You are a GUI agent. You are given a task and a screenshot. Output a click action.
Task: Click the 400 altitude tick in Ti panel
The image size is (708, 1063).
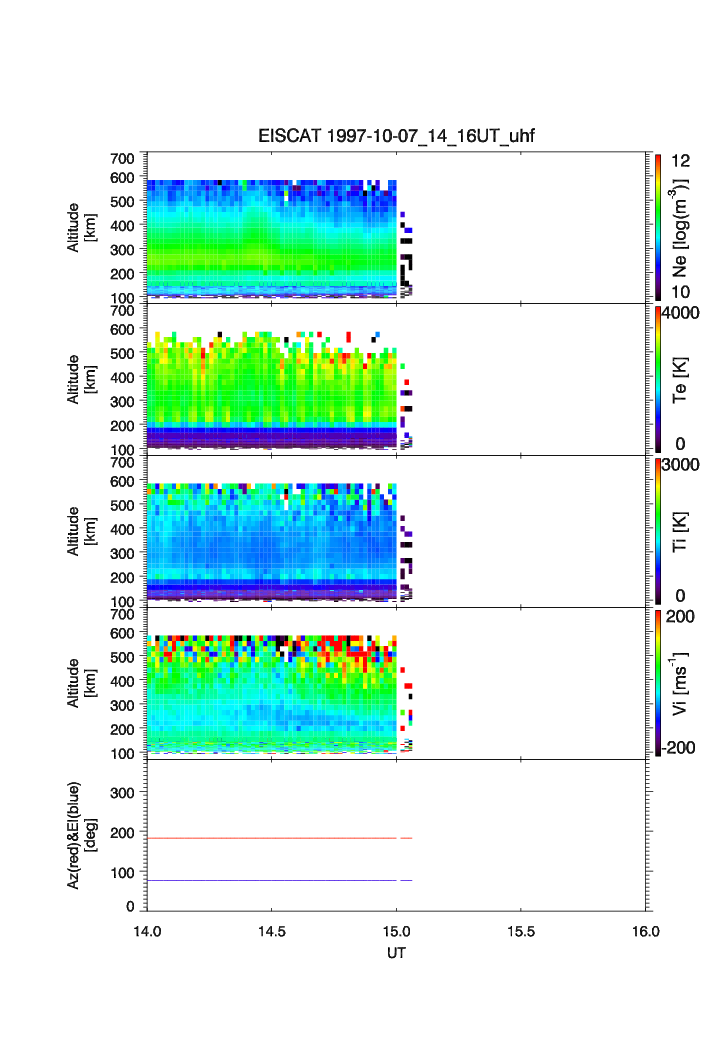[x=122, y=529]
